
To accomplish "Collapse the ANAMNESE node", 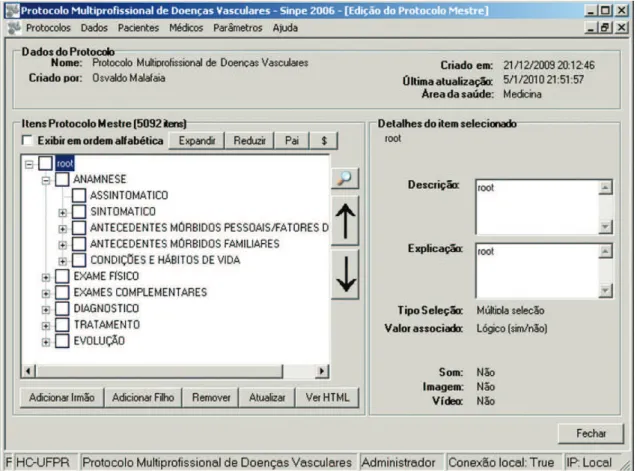I will tap(46, 180).
